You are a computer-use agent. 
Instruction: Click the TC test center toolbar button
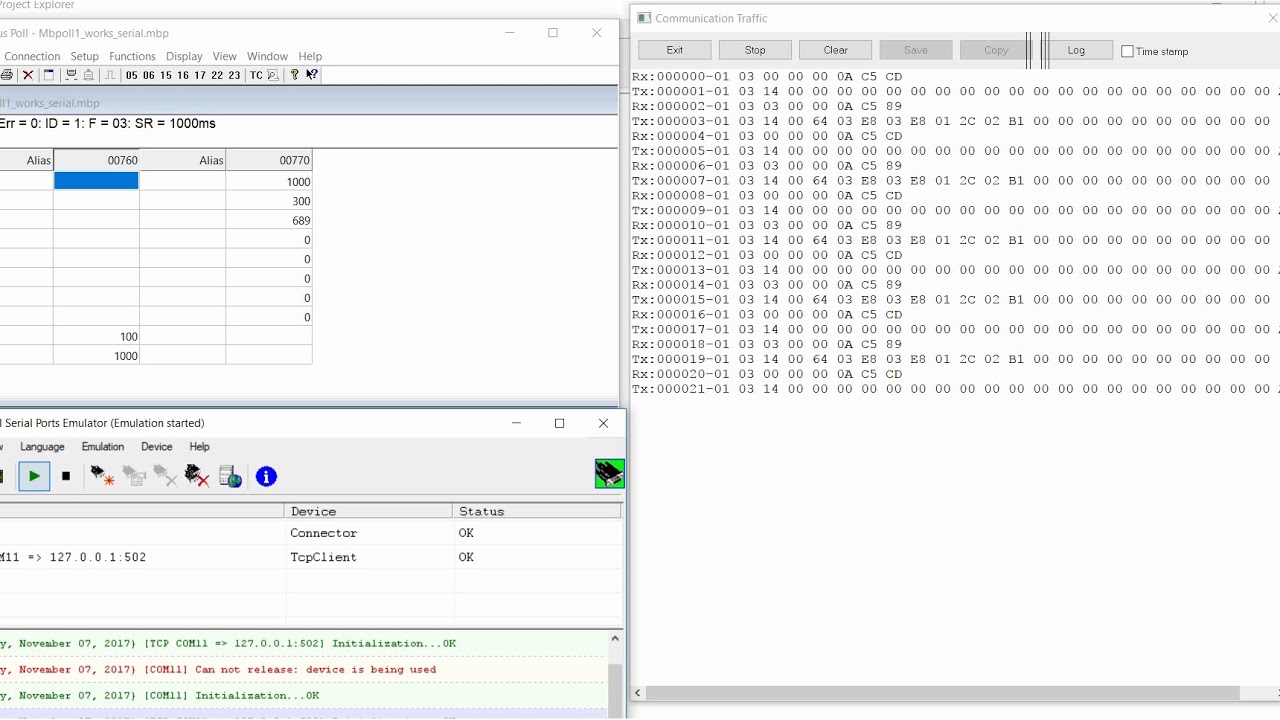point(256,75)
